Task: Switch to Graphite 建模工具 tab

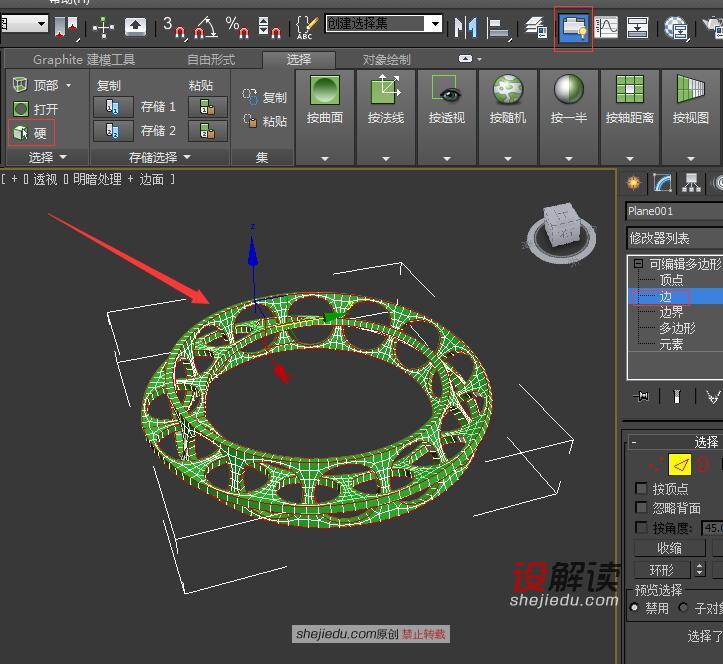Action: pyautogui.click(x=84, y=59)
